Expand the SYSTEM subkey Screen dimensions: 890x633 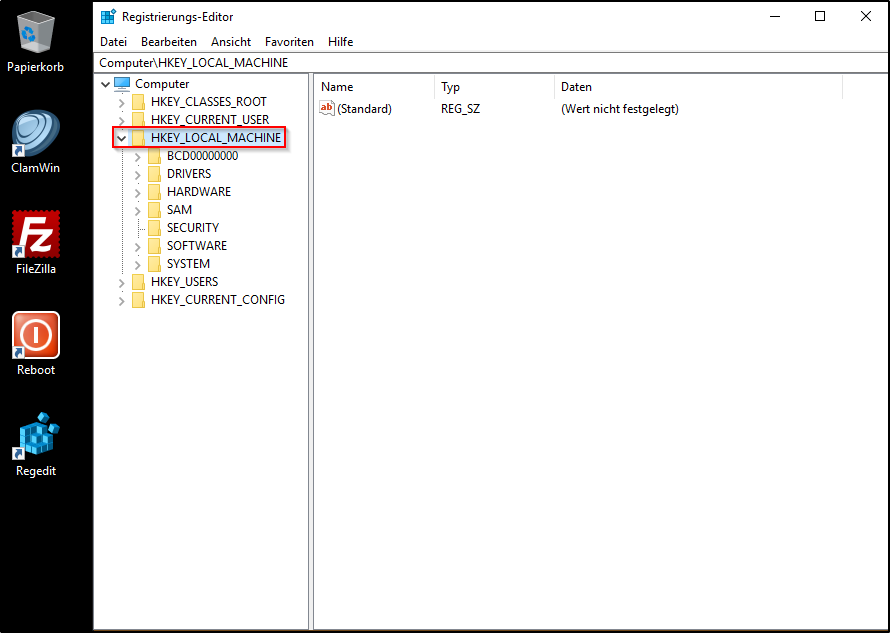tap(137, 265)
